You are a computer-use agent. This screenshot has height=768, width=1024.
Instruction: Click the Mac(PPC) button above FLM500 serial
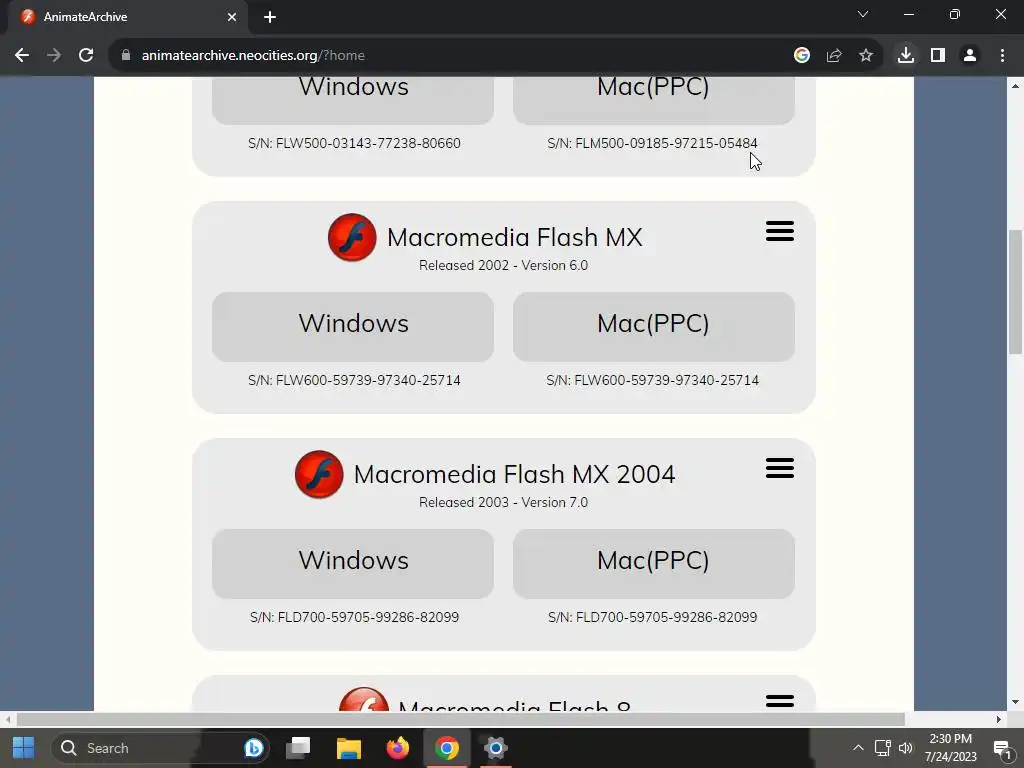click(654, 100)
